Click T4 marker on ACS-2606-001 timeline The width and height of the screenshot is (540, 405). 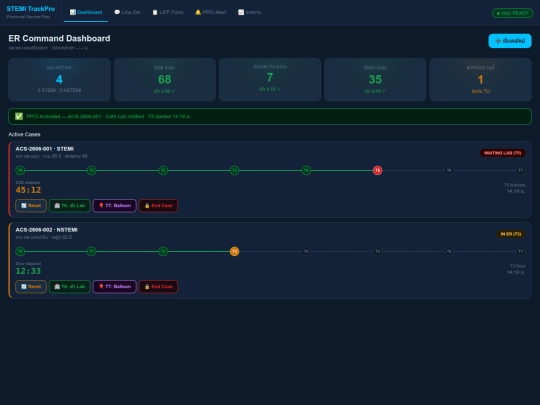pos(306,170)
